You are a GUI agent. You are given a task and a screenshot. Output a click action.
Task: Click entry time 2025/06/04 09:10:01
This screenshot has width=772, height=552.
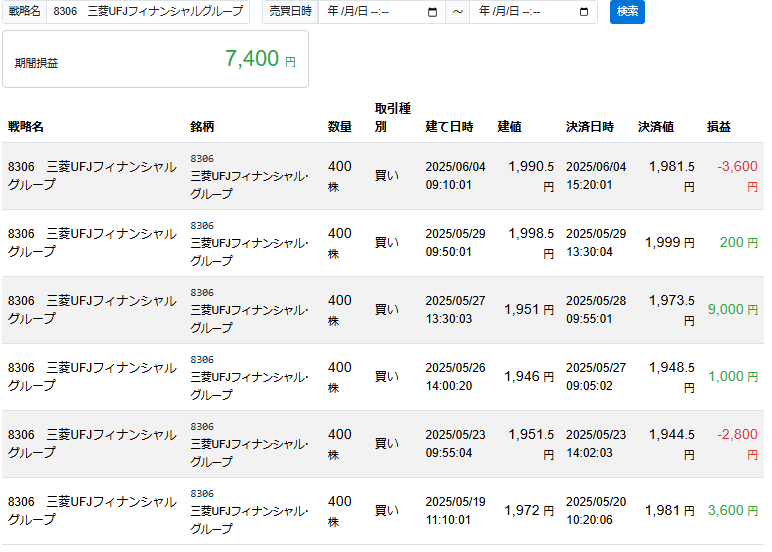[455, 176]
